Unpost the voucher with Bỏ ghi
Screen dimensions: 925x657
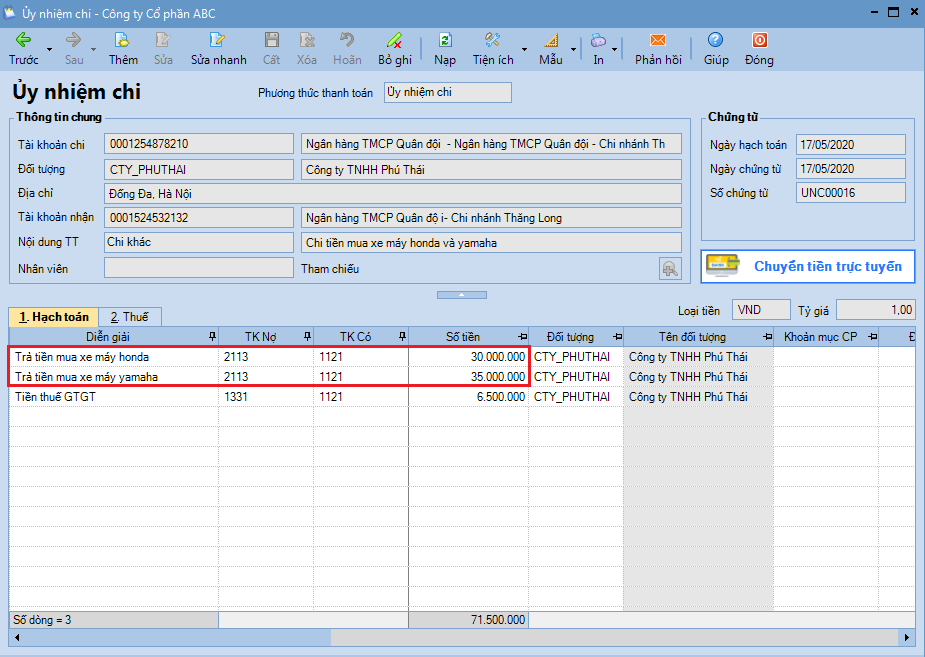(395, 48)
